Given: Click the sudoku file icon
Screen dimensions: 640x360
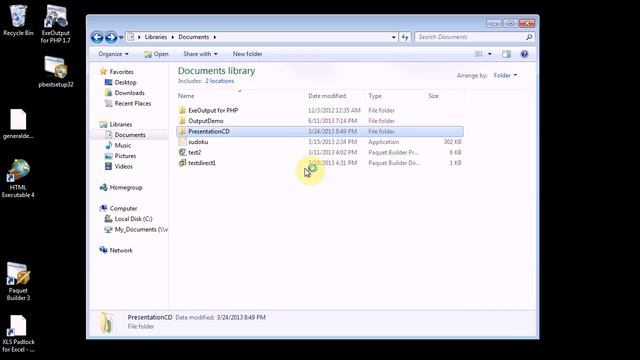Looking at the screenshot, I should (x=182, y=142).
